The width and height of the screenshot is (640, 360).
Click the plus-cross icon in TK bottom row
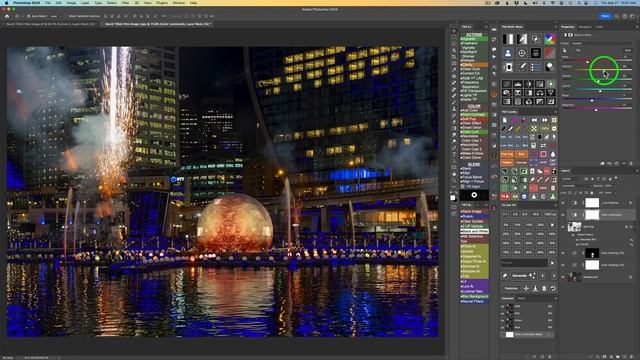(526, 289)
